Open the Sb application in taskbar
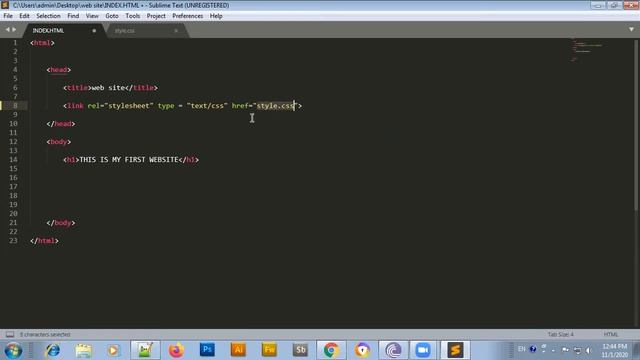This screenshot has height=360, width=640. [300, 350]
